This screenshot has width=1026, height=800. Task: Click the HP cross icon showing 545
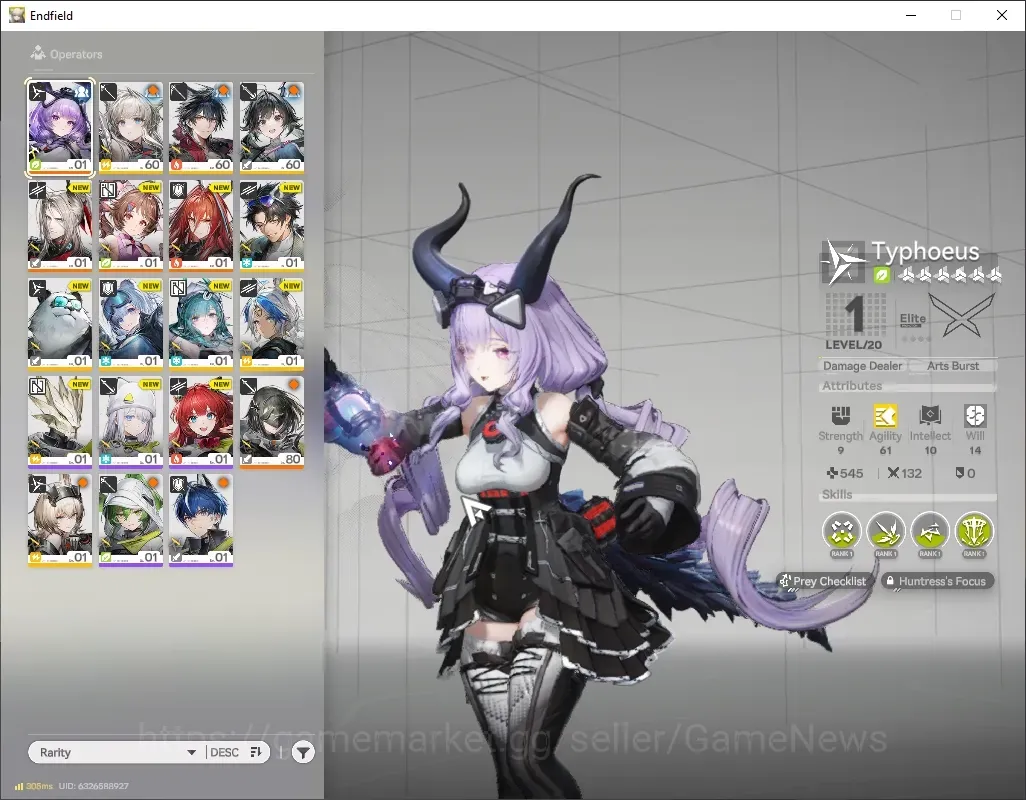832,473
